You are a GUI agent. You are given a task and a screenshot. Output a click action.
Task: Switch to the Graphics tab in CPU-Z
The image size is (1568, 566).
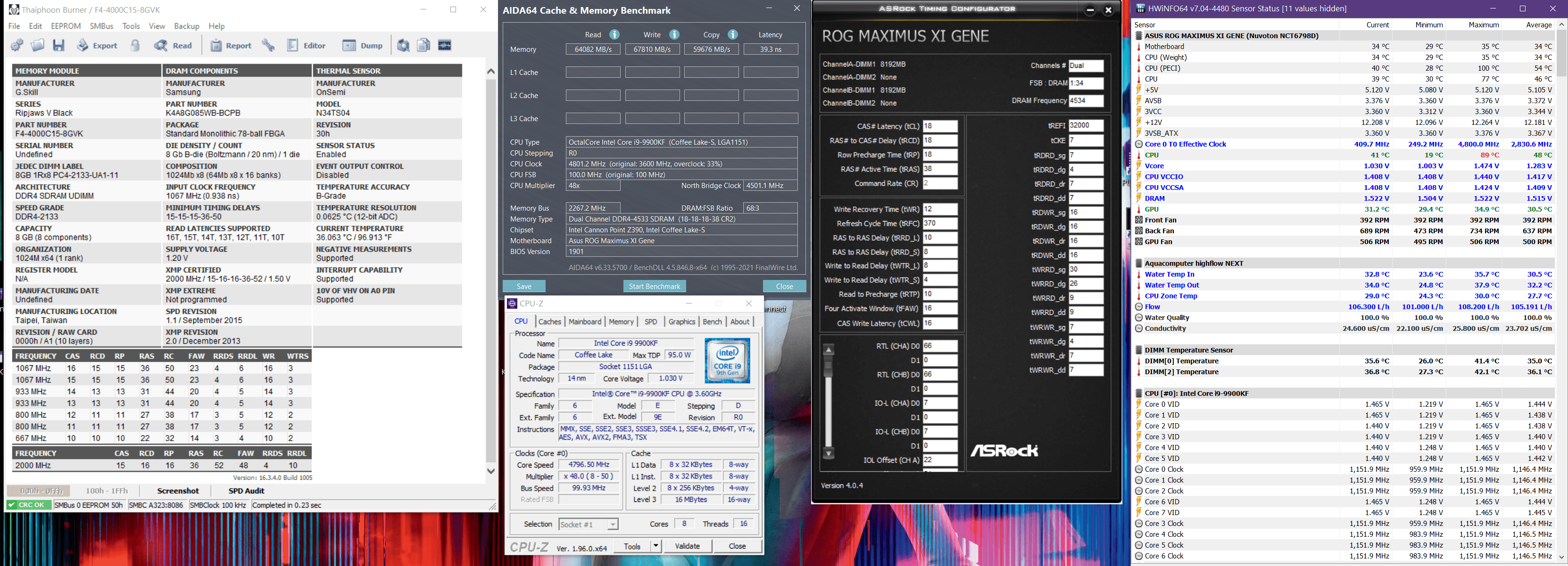[x=682, y=322]
